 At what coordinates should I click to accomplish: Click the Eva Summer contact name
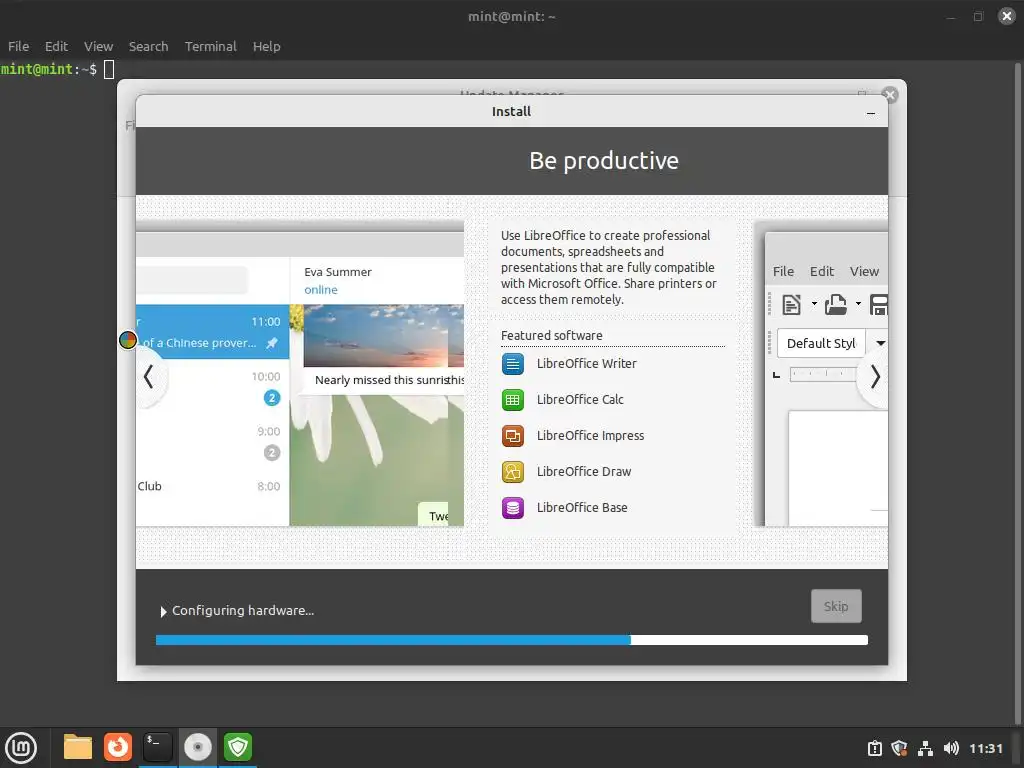(x=338, y=272)
